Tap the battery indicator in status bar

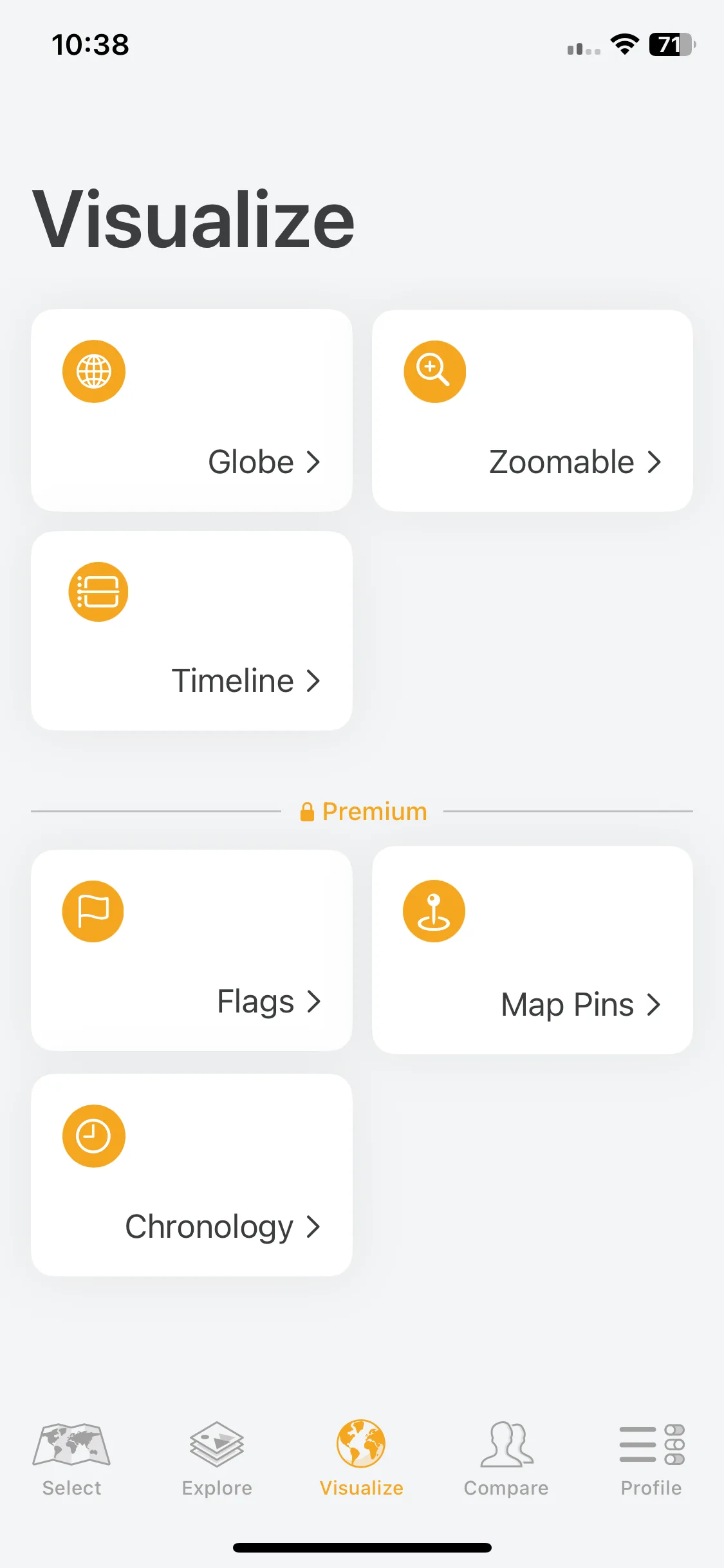point(673,44)
